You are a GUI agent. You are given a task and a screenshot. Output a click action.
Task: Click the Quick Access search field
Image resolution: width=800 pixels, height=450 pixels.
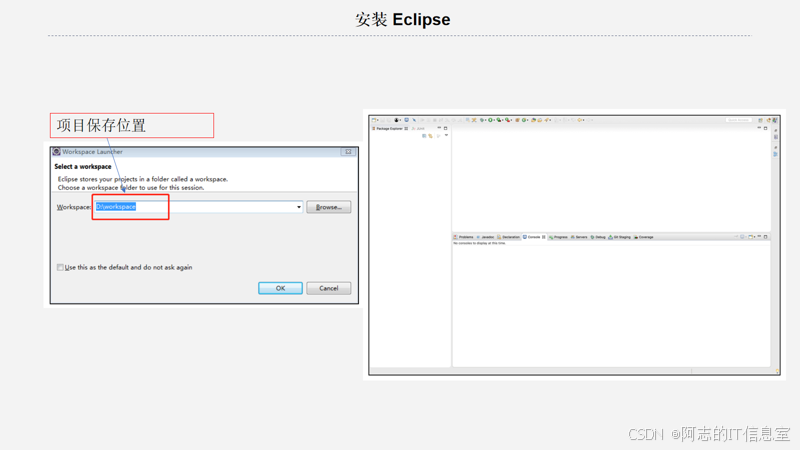(x=739, y=120)
